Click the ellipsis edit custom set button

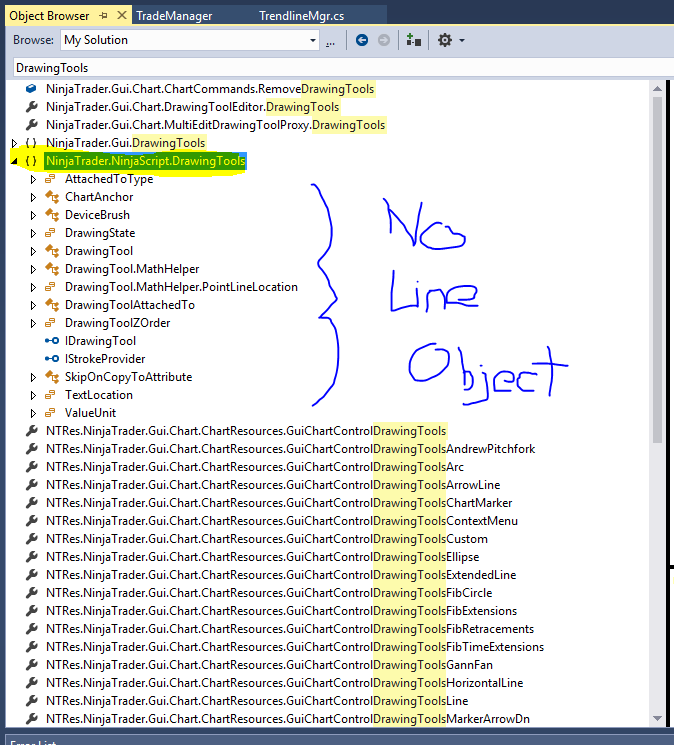331,43
